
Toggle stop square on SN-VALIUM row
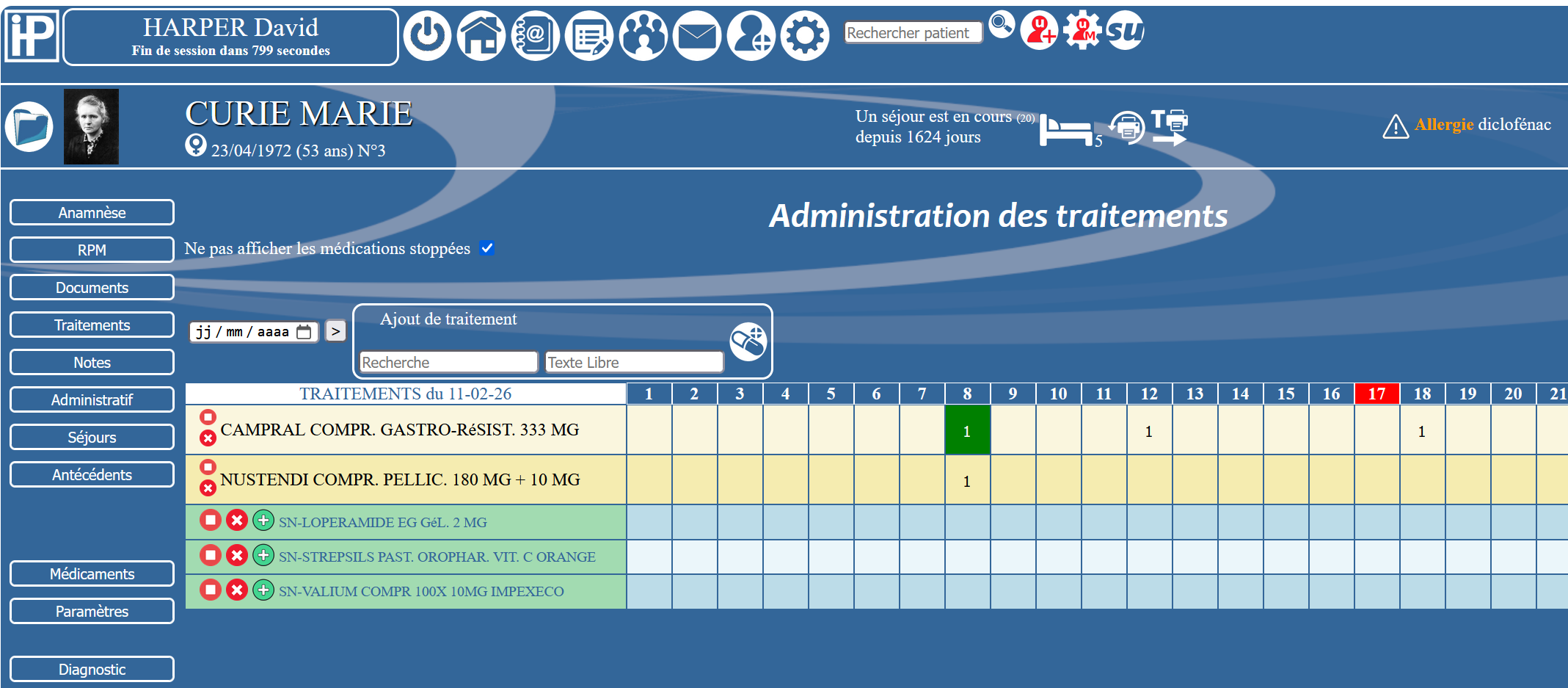[211, 590]
